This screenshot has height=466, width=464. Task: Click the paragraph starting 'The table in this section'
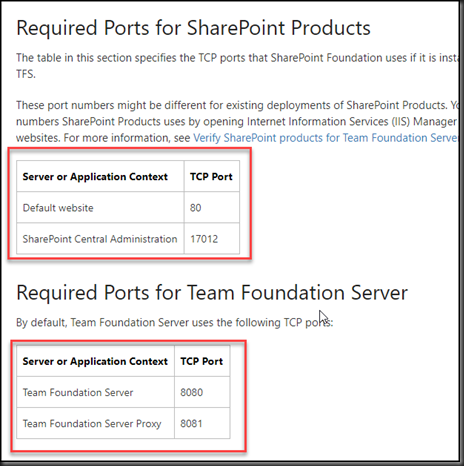pyautogui.click(x=237, y=66)
